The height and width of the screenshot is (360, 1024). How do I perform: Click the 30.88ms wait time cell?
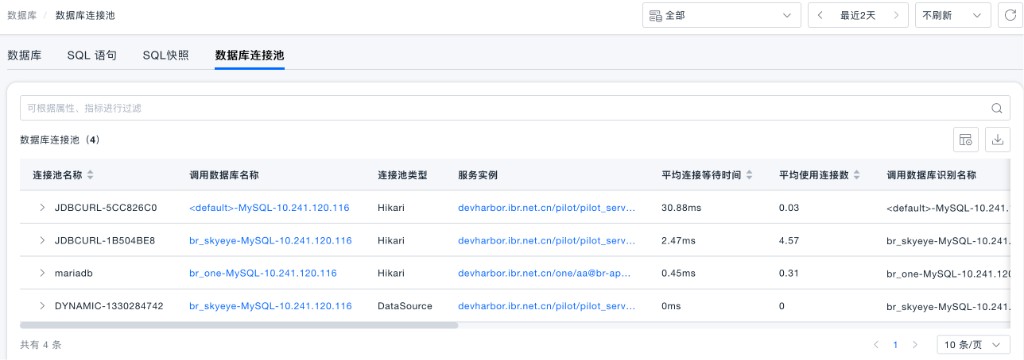click(681, 208)
